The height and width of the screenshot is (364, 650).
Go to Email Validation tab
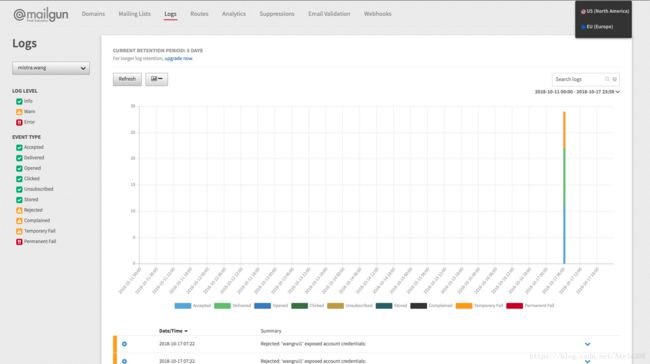click(x=329, y=14)
